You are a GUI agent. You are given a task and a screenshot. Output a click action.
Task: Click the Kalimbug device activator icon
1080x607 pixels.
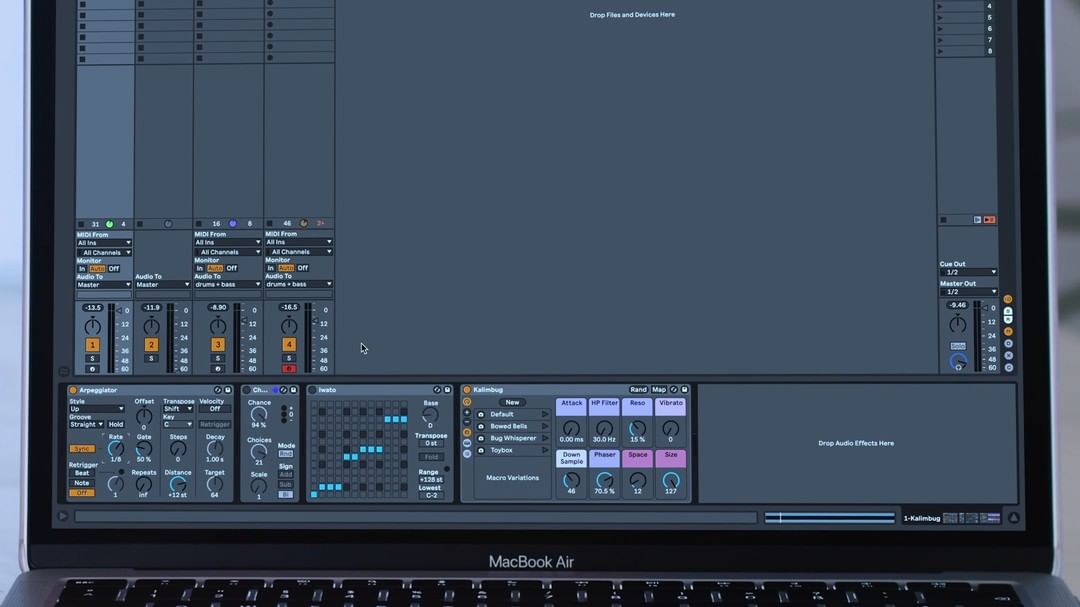(467, 390)
